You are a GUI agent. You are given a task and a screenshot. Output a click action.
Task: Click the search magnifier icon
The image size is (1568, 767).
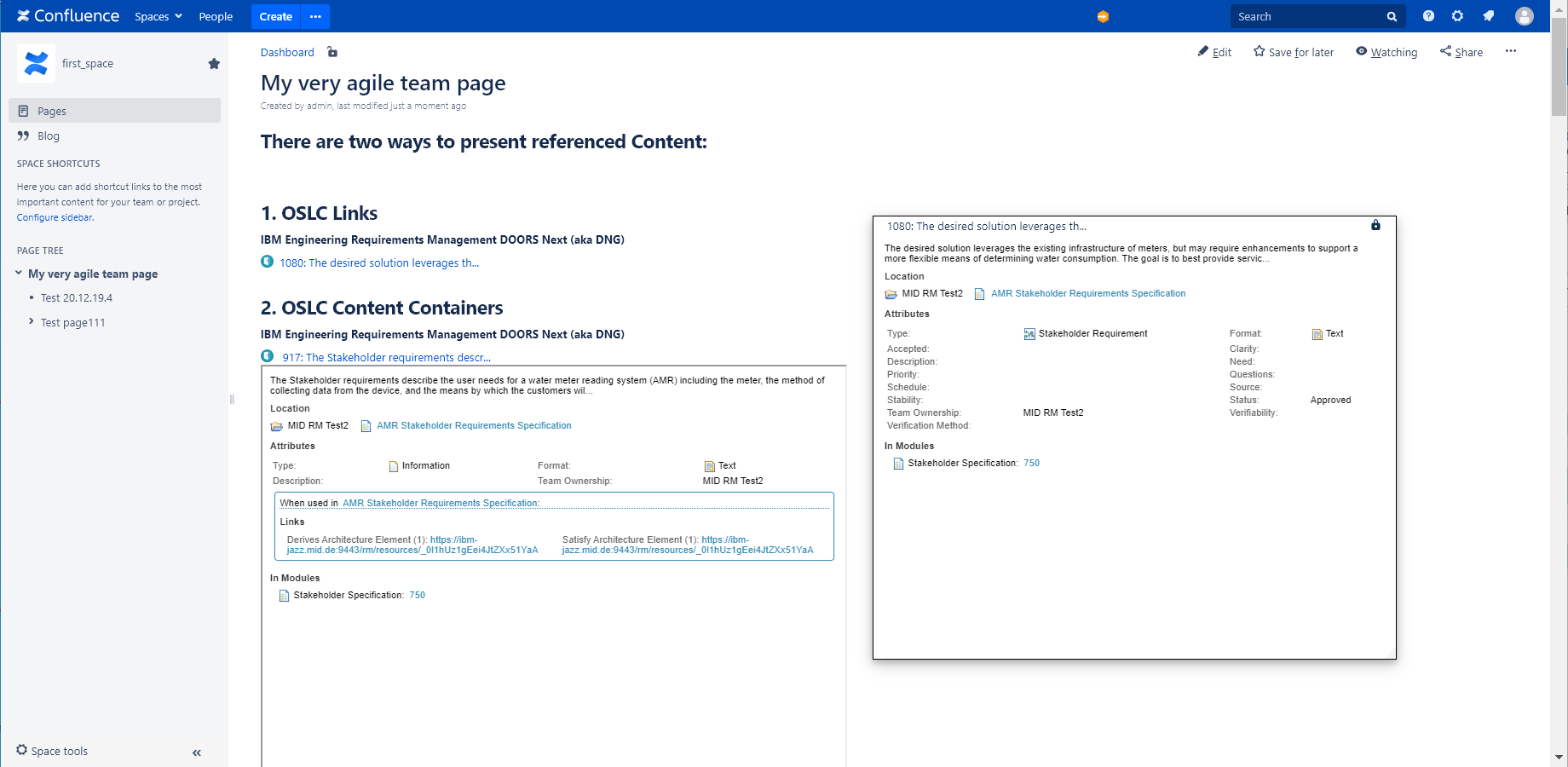(1392, 16)
